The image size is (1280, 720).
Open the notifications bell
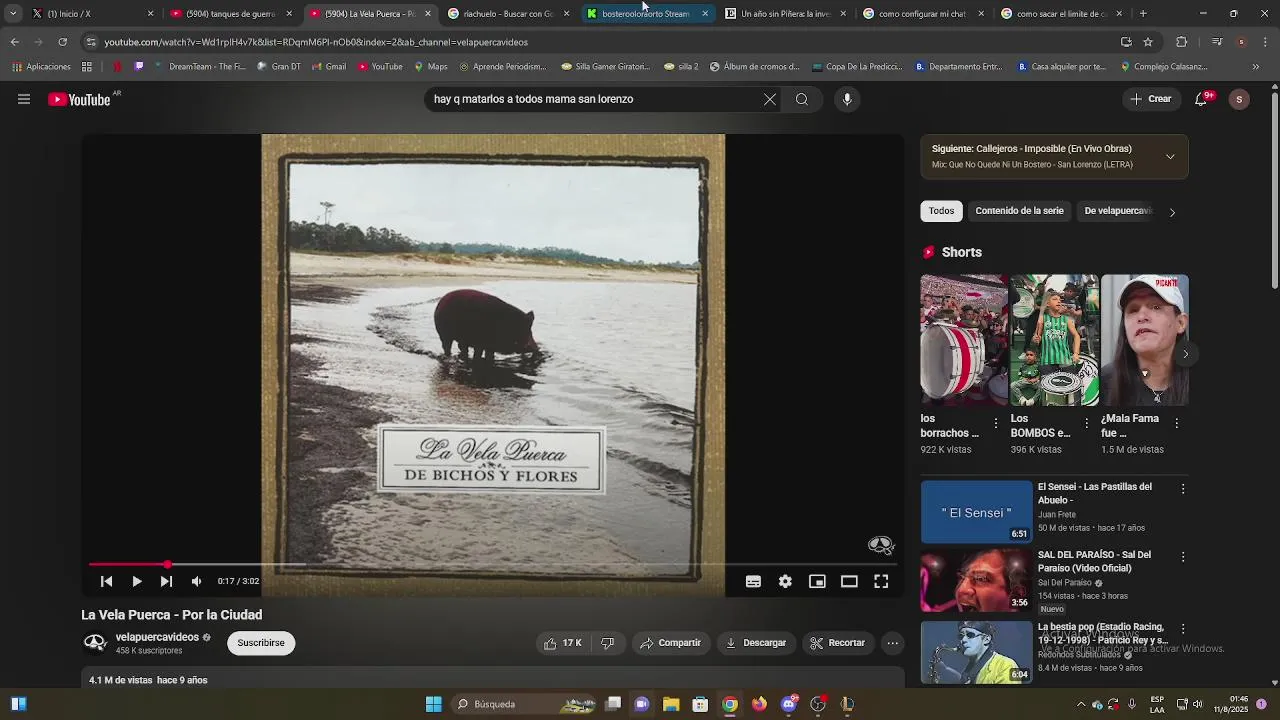click(x=1201, y=99)
